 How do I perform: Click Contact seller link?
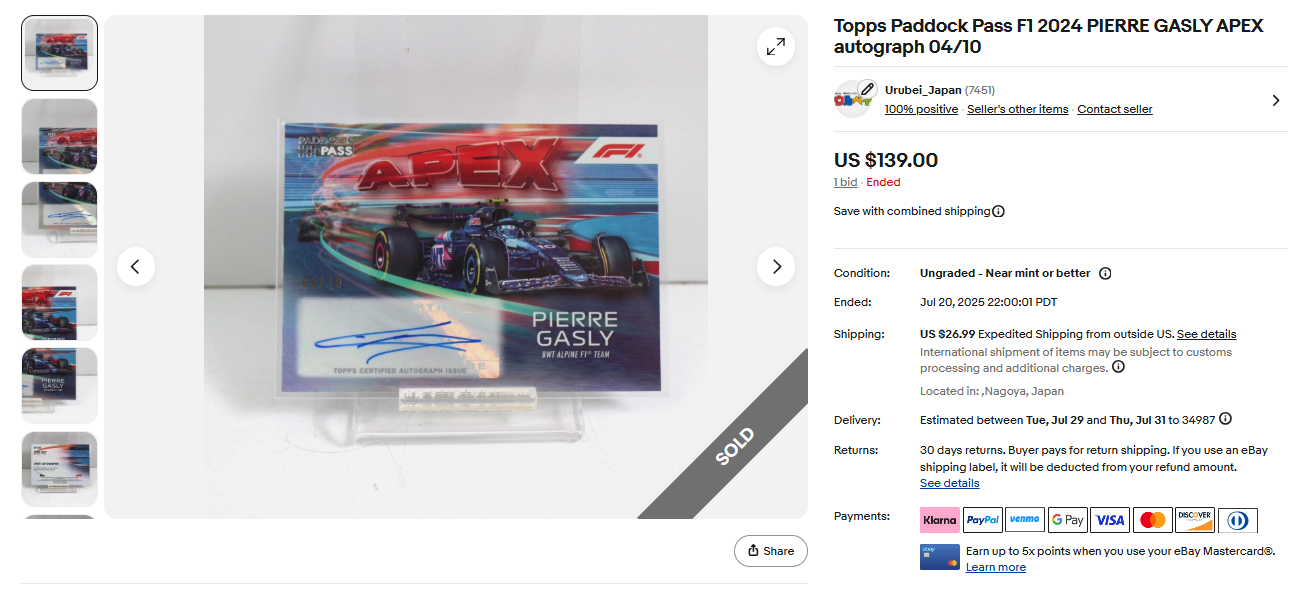point(1115,109)
